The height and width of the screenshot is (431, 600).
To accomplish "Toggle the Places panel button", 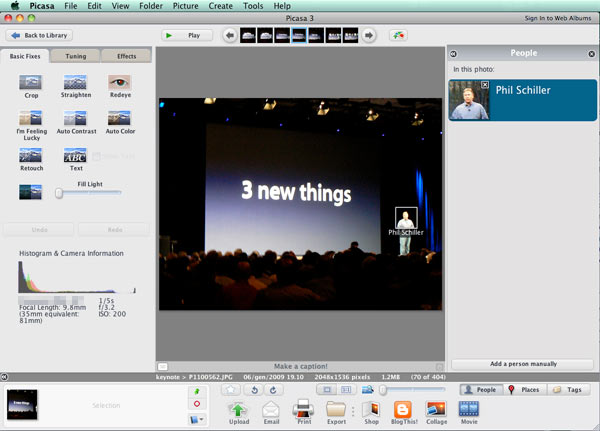I will [x=523, y=389].
